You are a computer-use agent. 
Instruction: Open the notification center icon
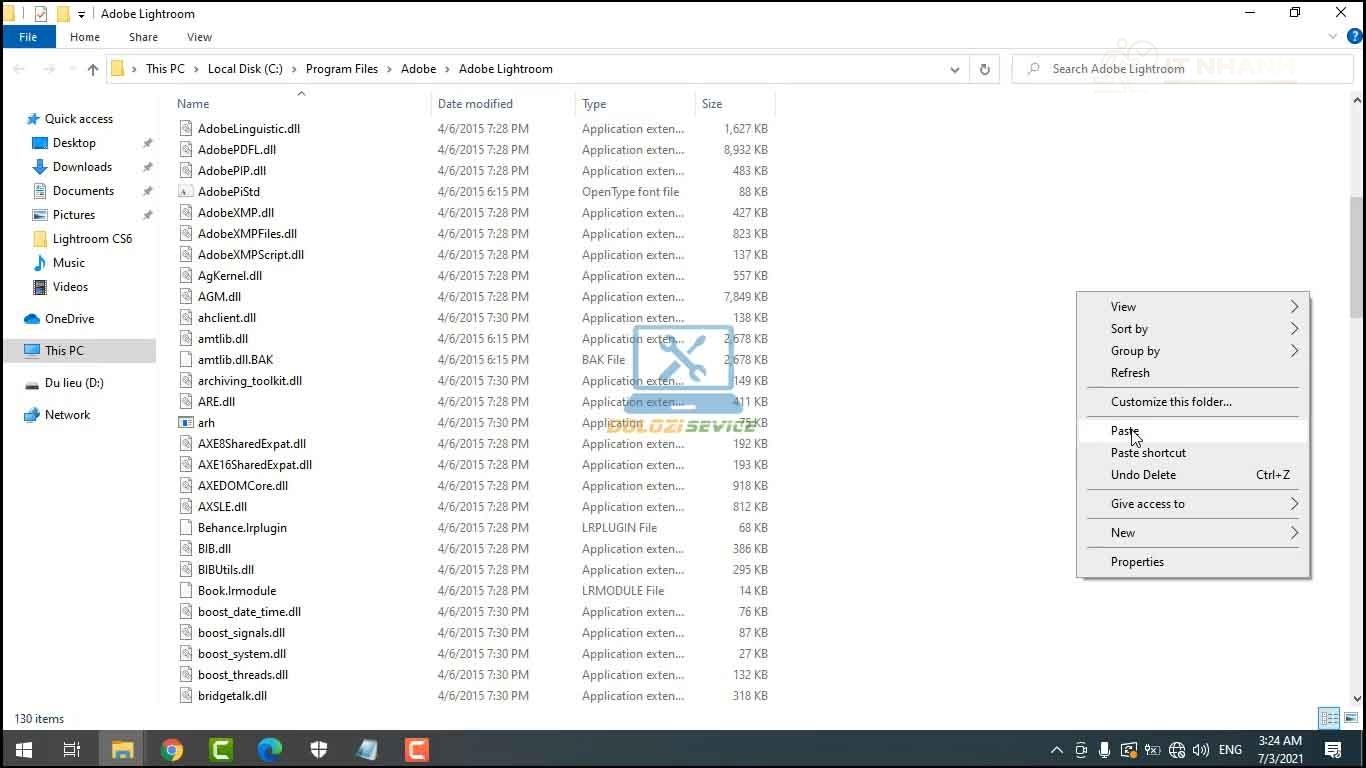tap(1332, 749)
